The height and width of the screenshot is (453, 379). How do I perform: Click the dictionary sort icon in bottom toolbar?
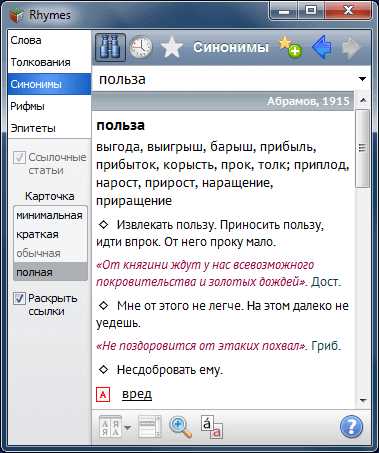coord(110,426)
